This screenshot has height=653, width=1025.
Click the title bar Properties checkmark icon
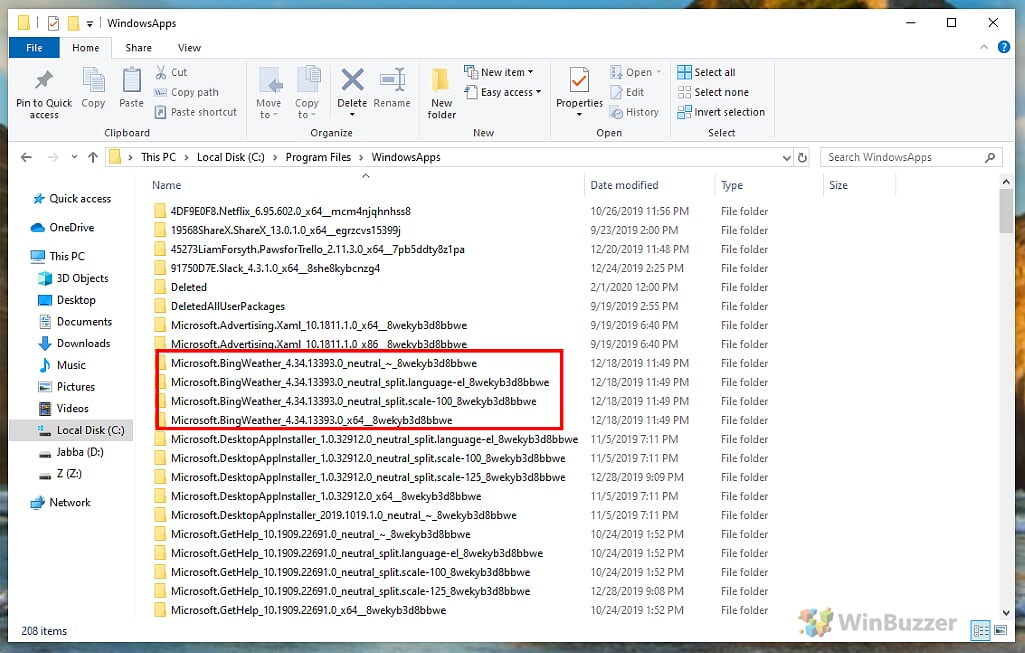pos(54,24)
